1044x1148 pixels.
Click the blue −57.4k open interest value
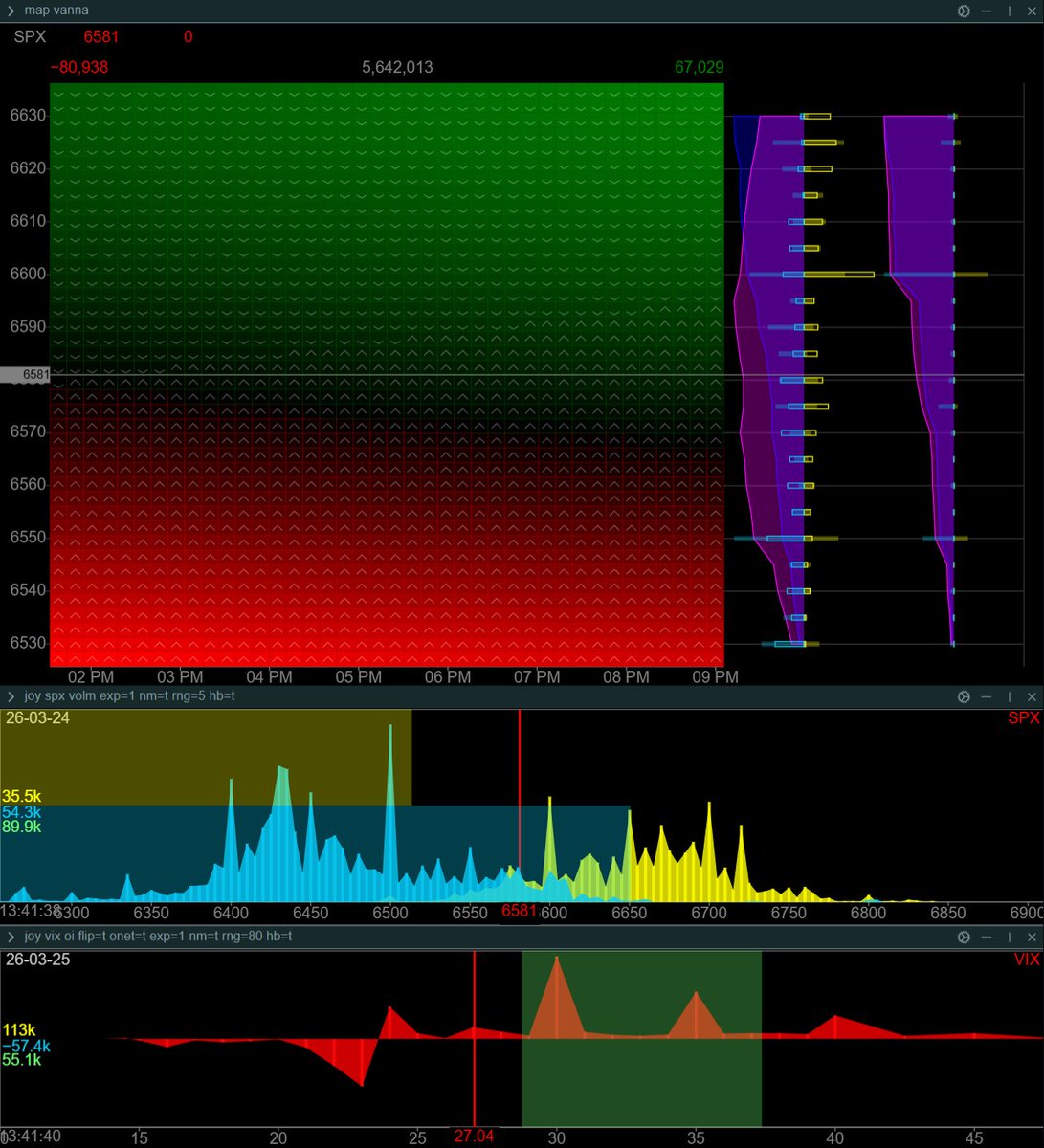click(26, 1046)
